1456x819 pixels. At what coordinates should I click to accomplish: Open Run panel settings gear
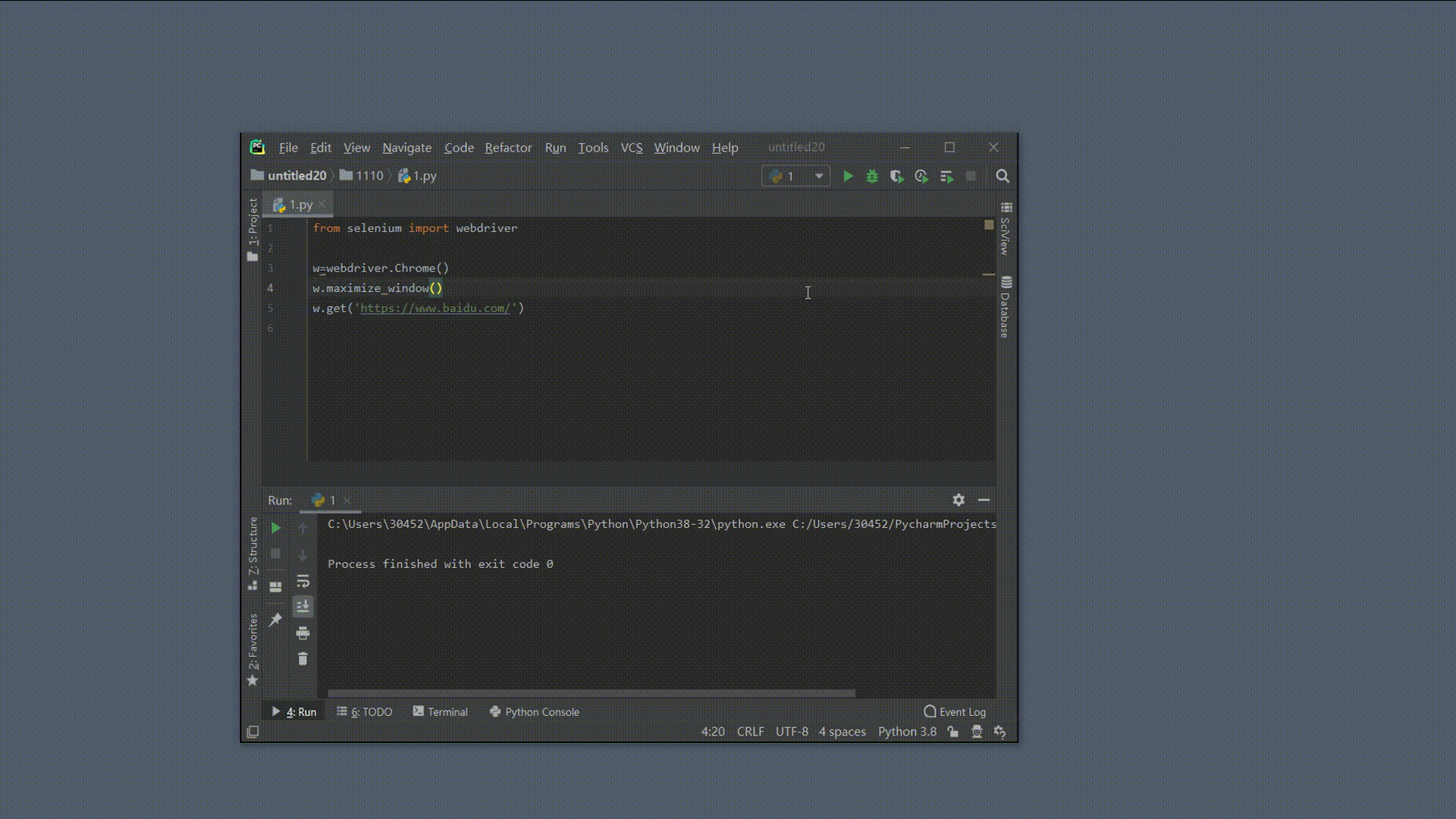pyautogui.click(x=959, y=500)
